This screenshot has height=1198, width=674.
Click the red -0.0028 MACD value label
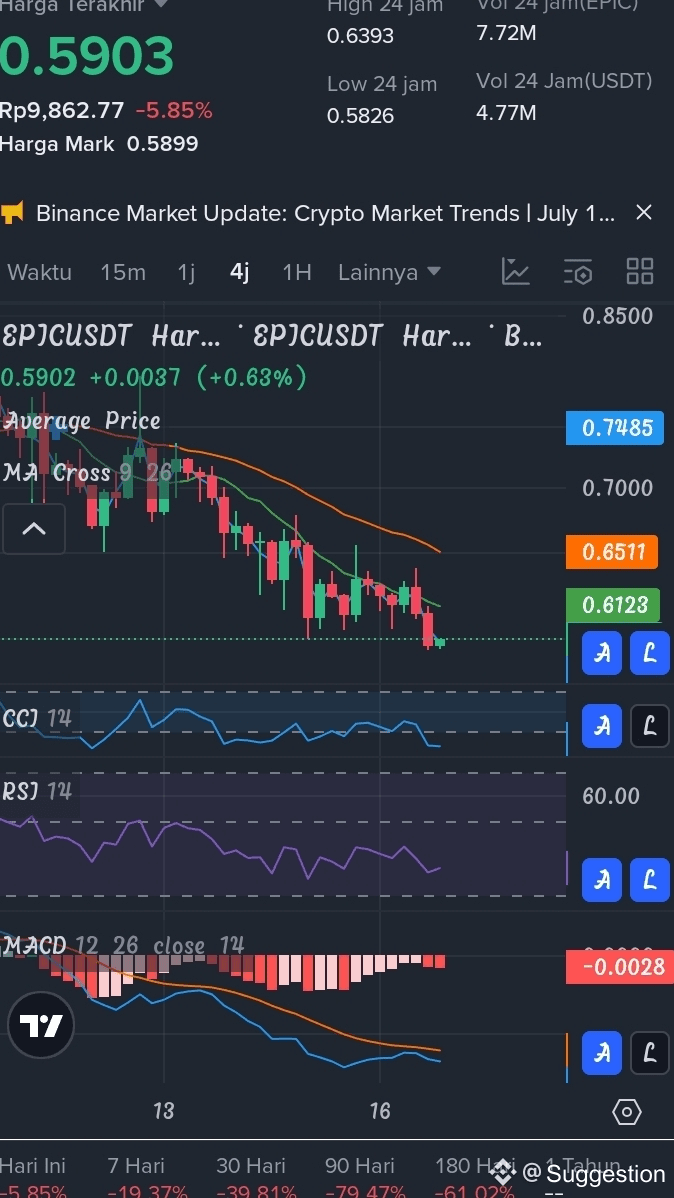(x=620, y=966)
